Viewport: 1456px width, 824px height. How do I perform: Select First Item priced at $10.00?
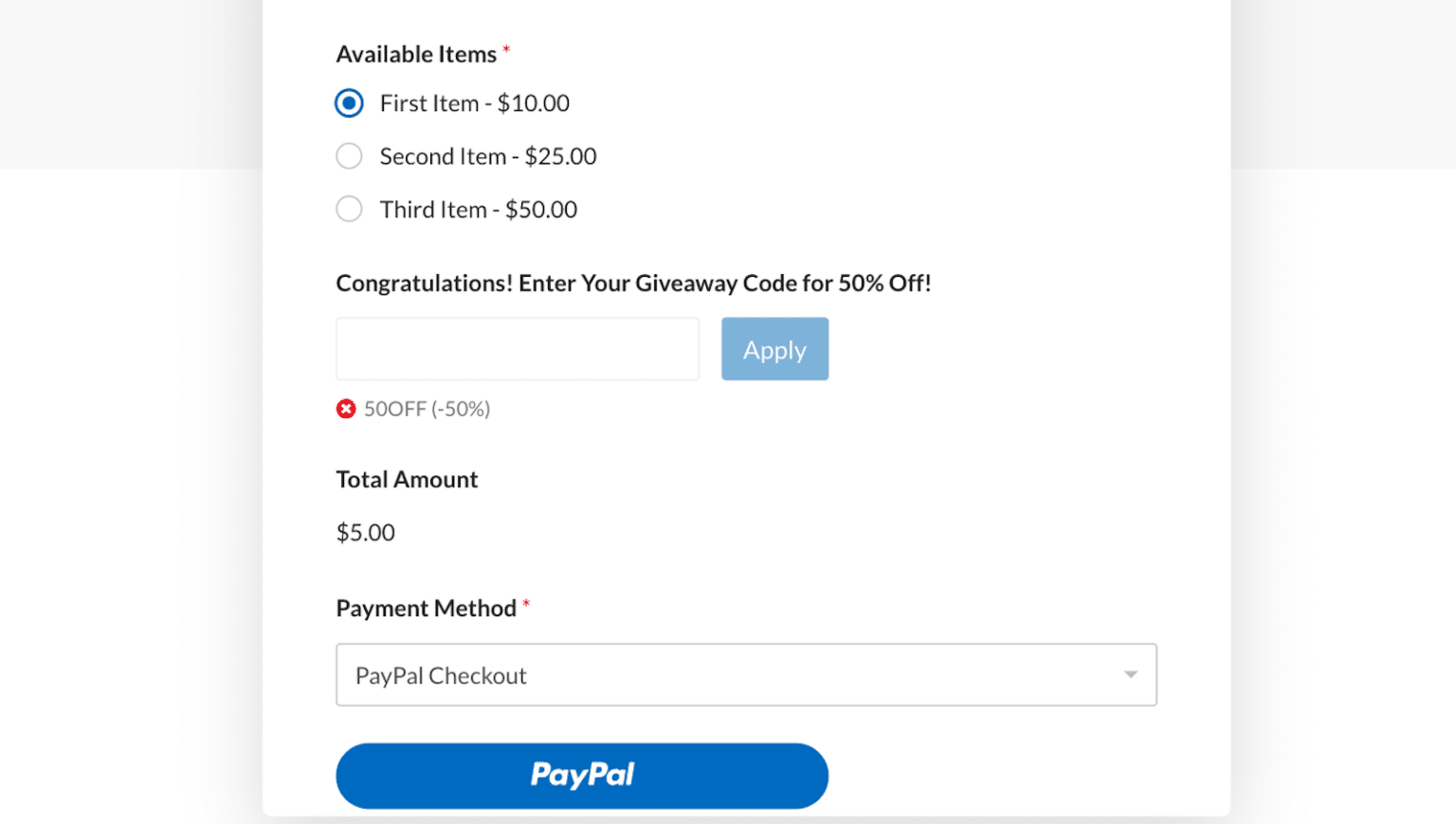click(349, 102)
